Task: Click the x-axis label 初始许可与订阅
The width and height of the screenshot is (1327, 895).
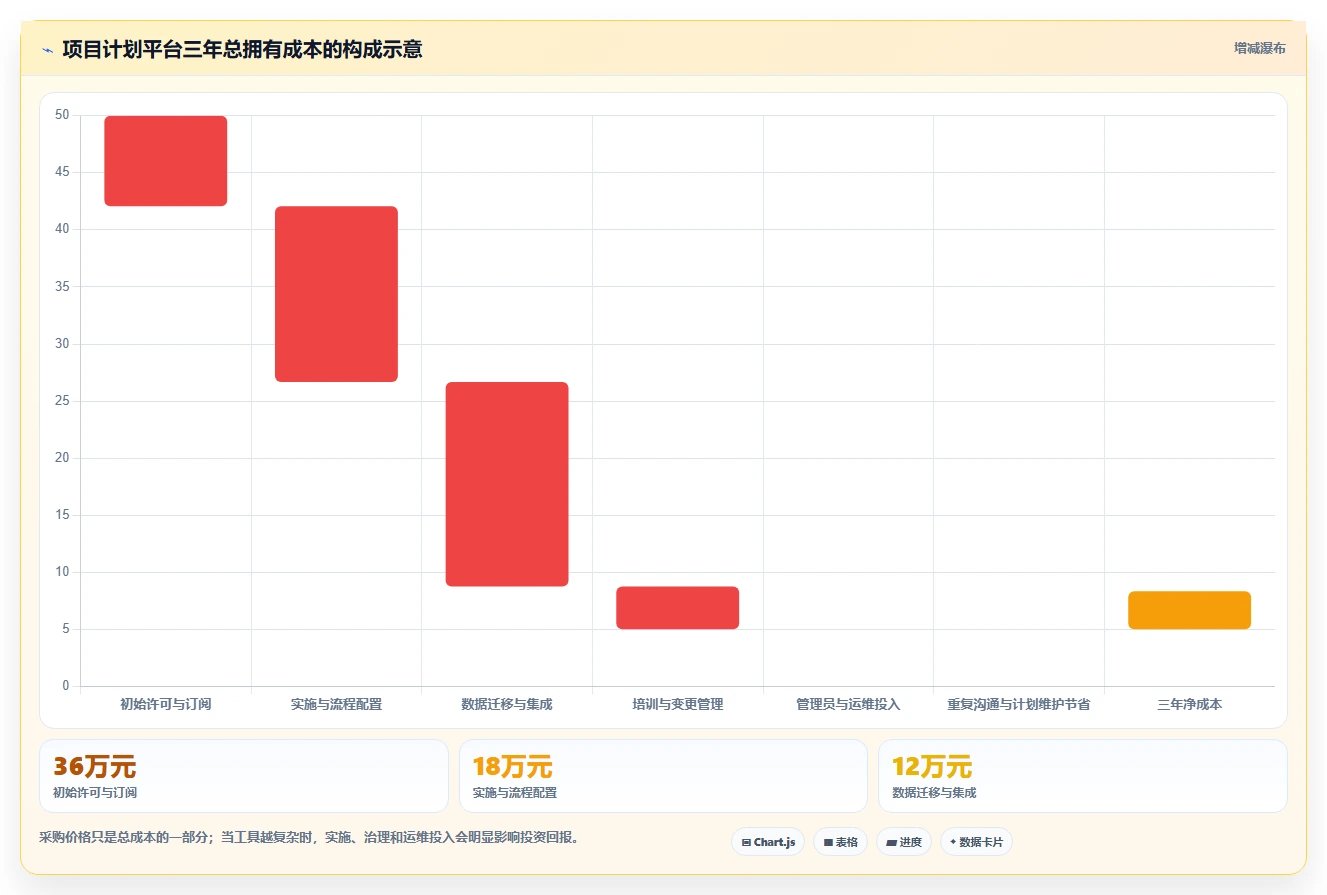Action: pyautogui.click(x=166, y=704)
